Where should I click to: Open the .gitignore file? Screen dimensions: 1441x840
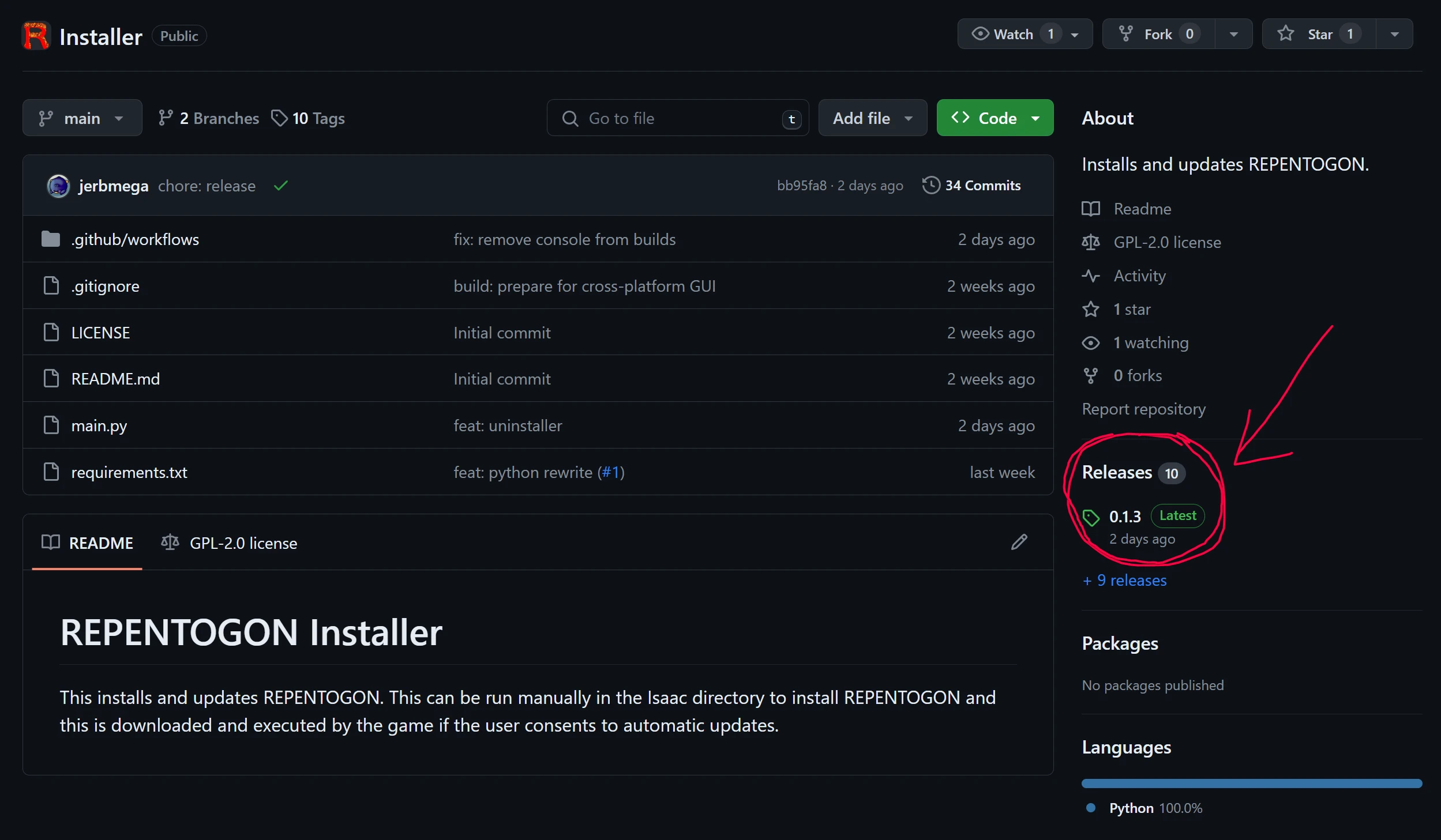[105, 286]
